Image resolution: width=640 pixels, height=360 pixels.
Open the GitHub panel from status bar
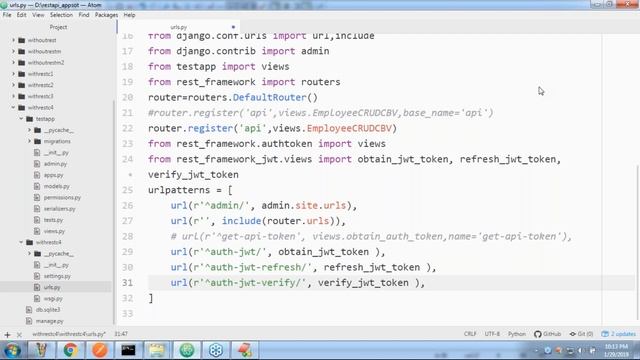point(548,334)
